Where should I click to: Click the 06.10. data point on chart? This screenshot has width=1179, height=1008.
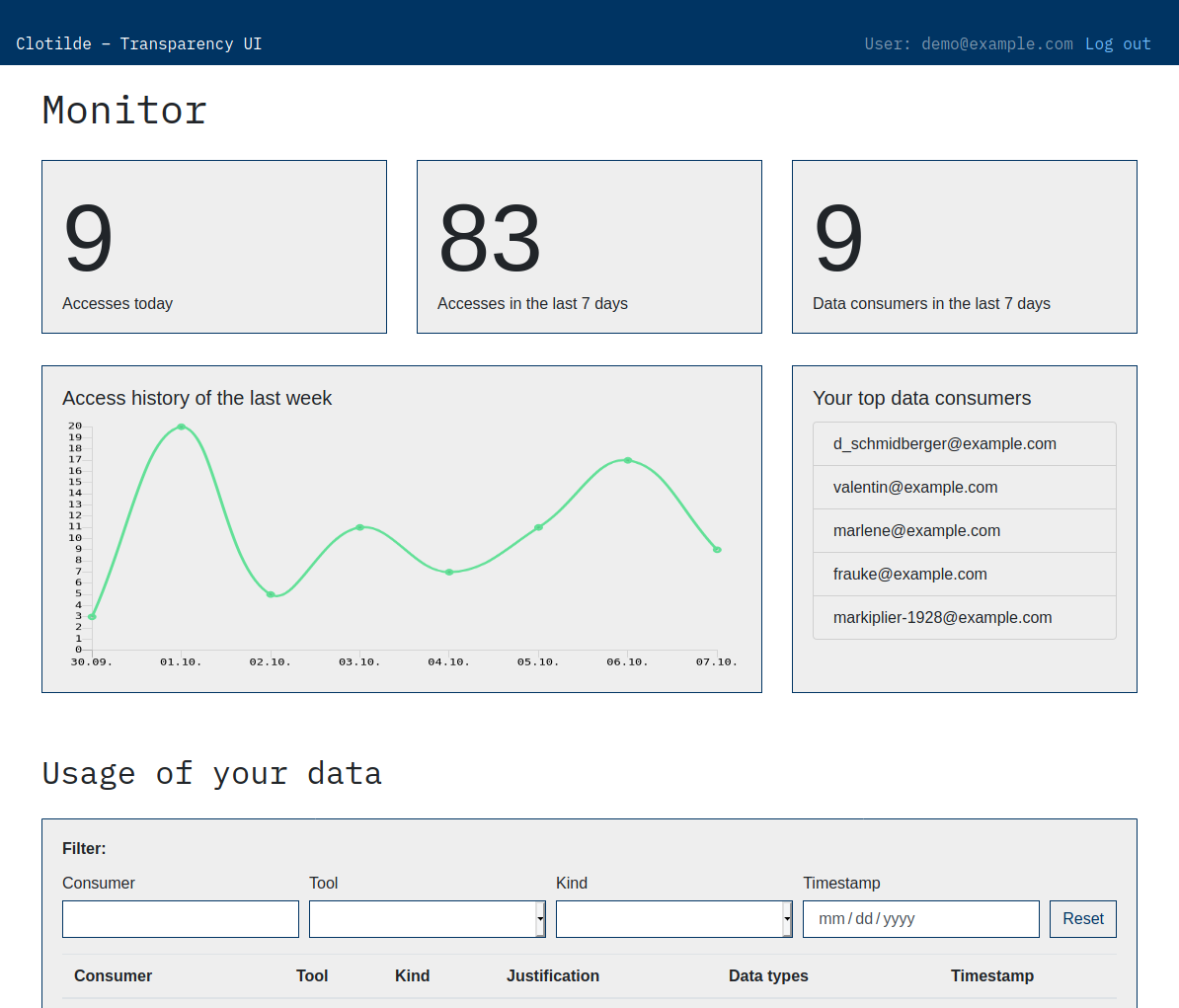tap(627, 460)
